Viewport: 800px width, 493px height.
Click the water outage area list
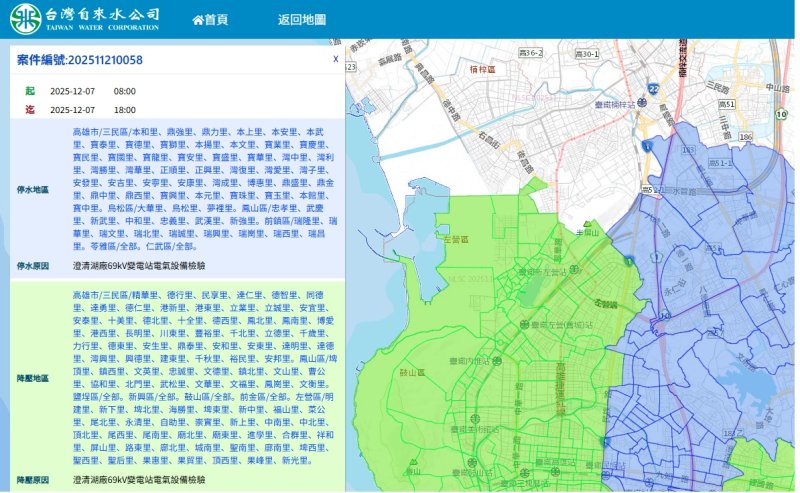coord(205,189)
